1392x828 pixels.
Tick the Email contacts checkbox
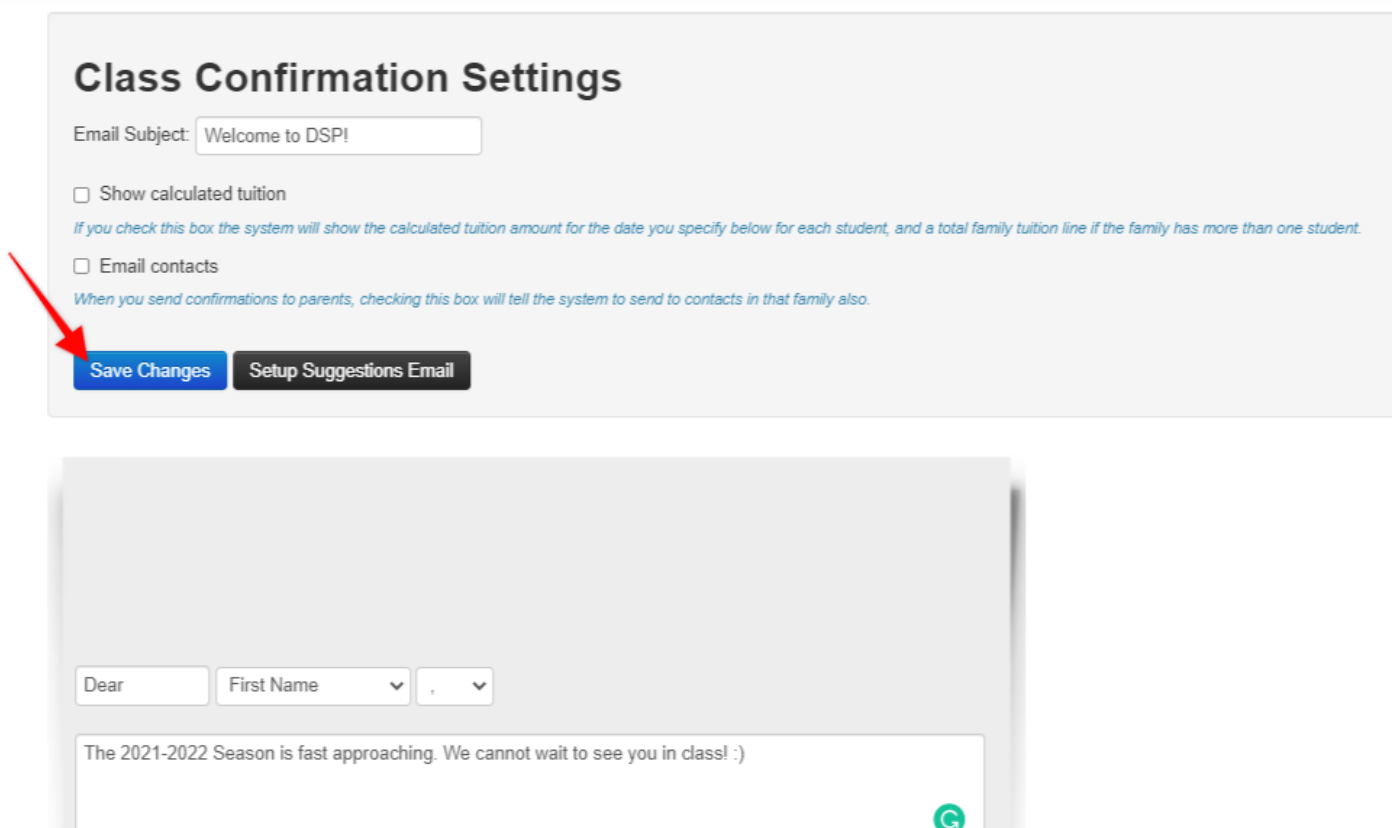82,267
